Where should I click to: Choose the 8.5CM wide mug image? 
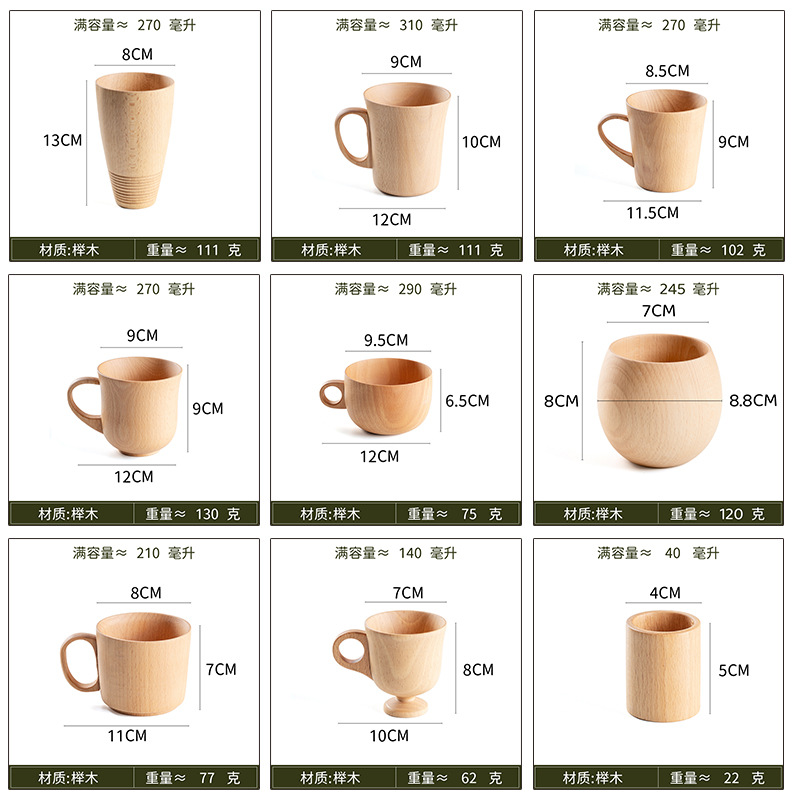click(x=653, y=141)
